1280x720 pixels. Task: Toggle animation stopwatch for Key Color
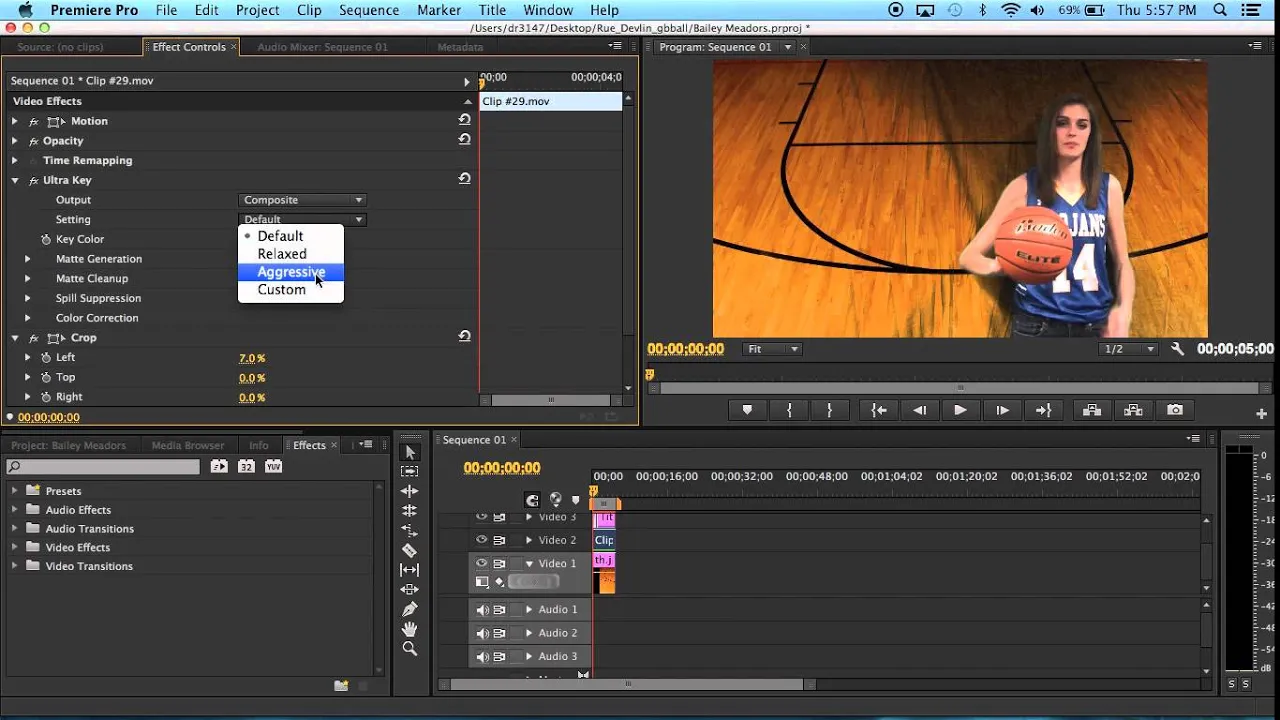point(46,239)
